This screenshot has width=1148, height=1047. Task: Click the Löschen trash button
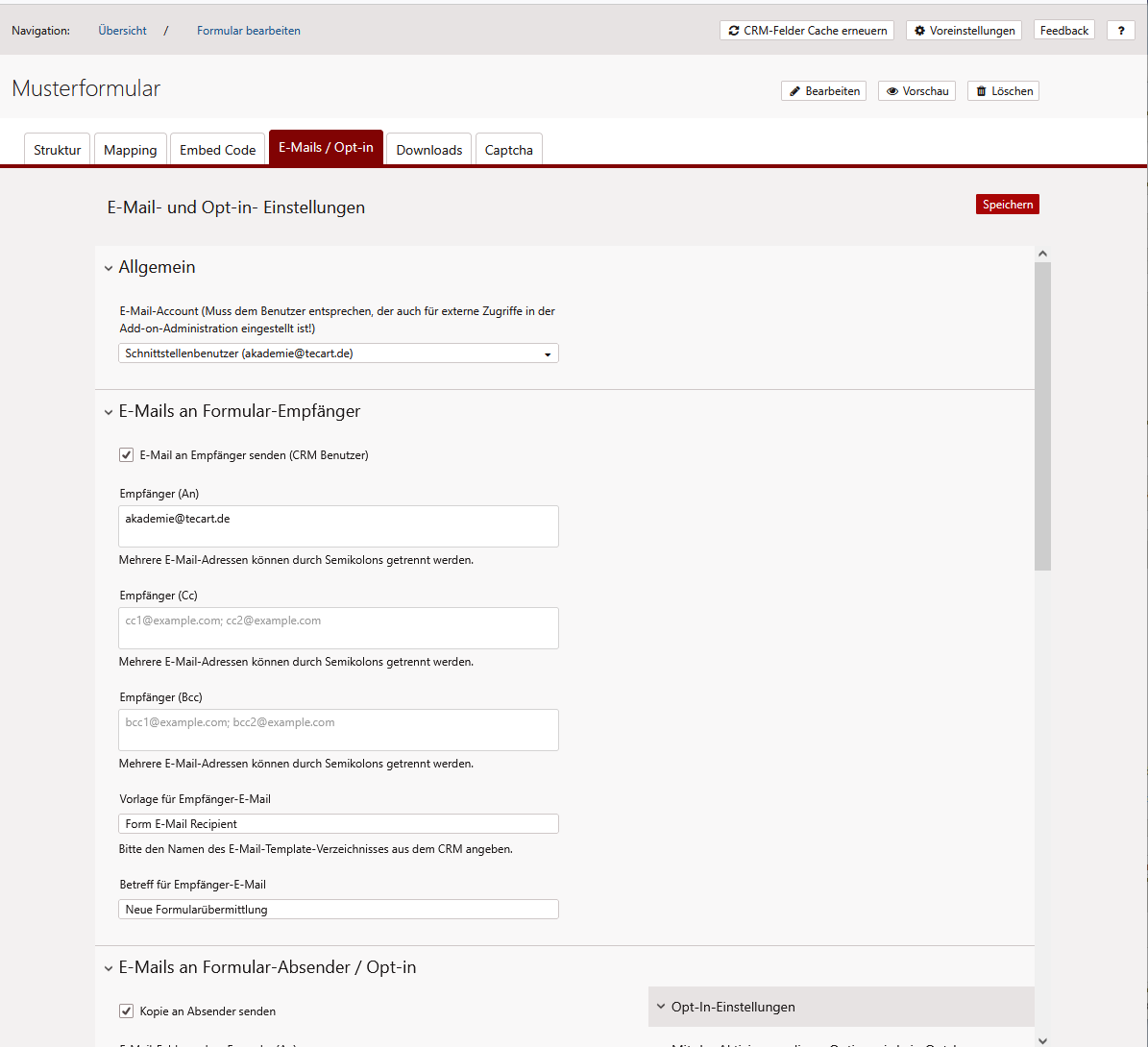[1003, 91]
